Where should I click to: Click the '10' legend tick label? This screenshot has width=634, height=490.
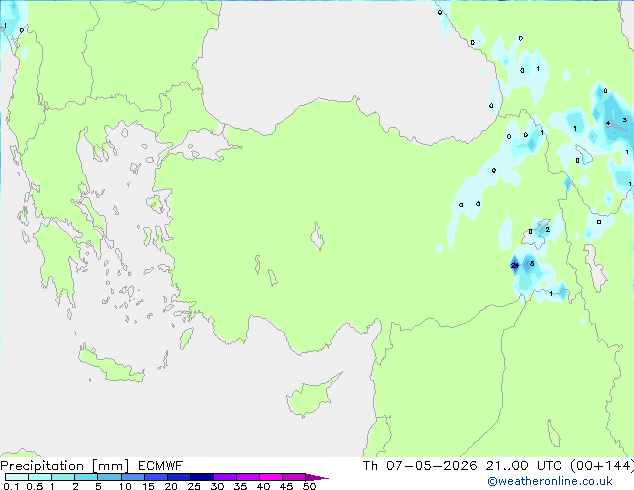(125, 486)
